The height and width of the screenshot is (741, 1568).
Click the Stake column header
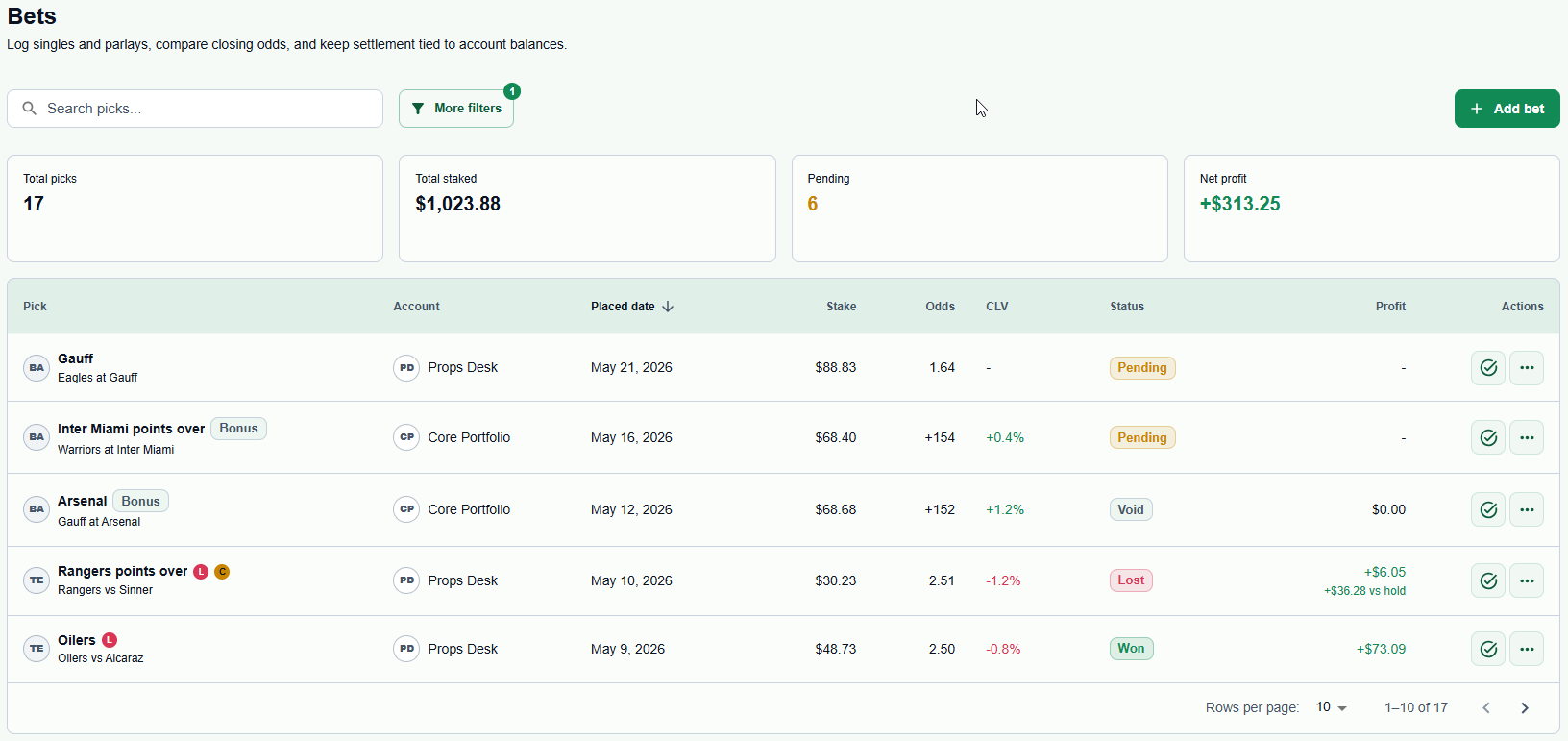[841, 307]
